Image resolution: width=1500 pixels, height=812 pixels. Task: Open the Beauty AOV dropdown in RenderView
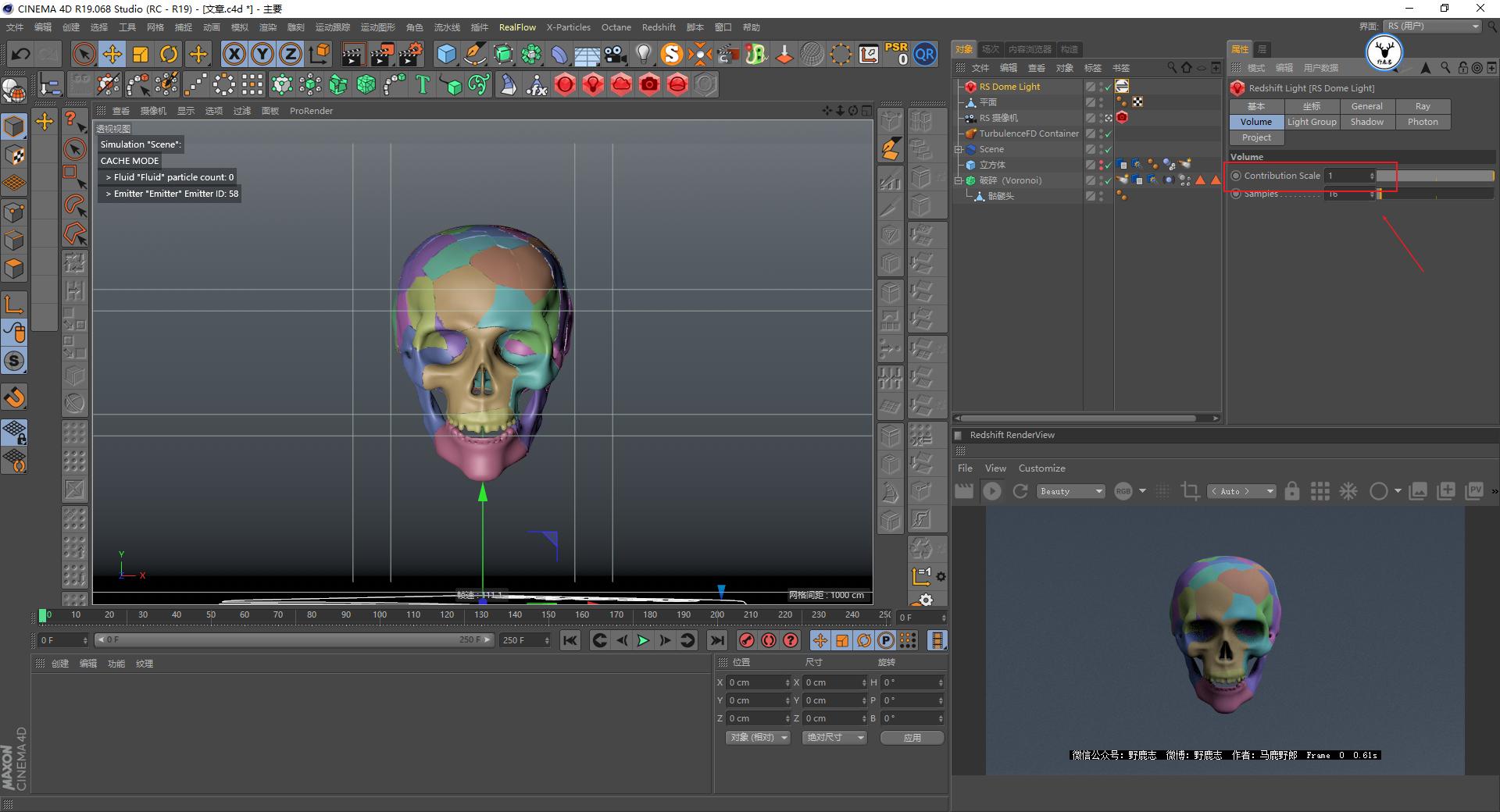pos(1070,491)
